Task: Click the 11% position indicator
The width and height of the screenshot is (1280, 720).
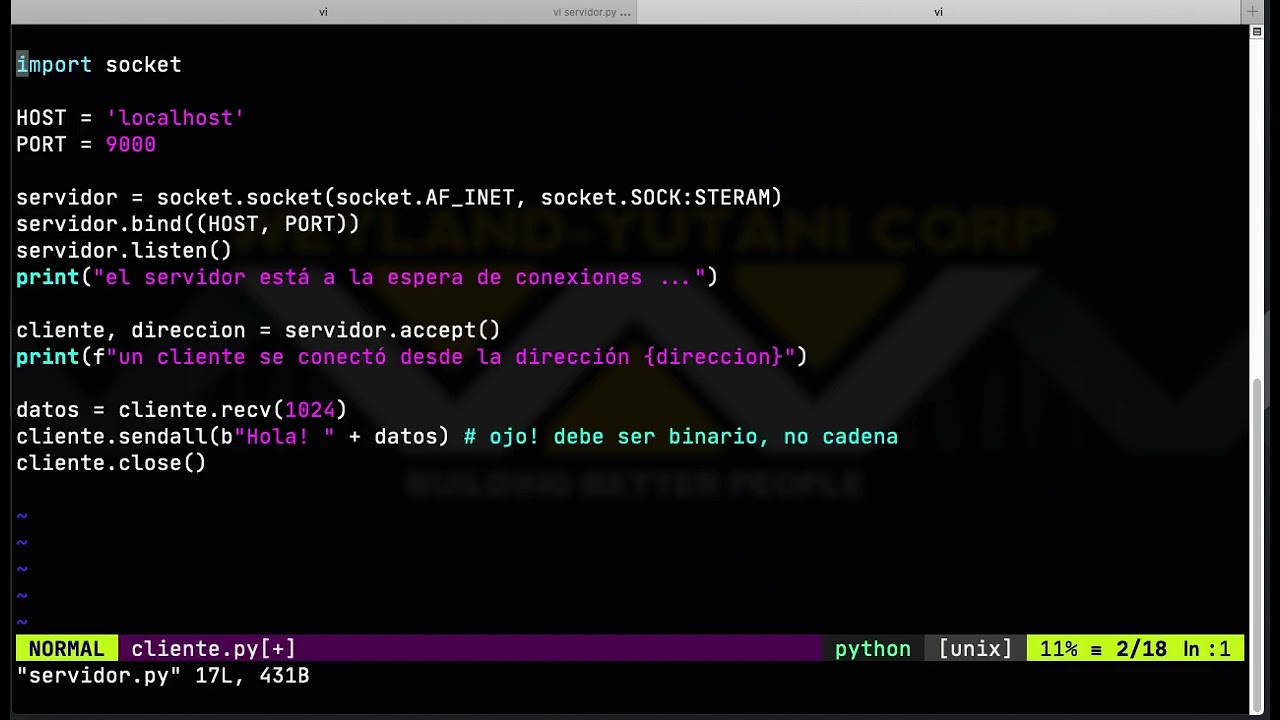Action: click(1059, 649)
